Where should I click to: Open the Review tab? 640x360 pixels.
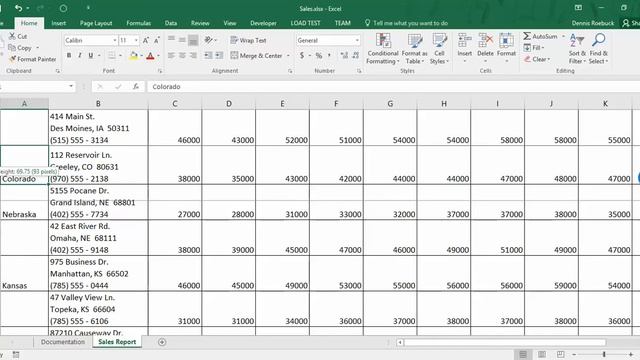[200, 23]
